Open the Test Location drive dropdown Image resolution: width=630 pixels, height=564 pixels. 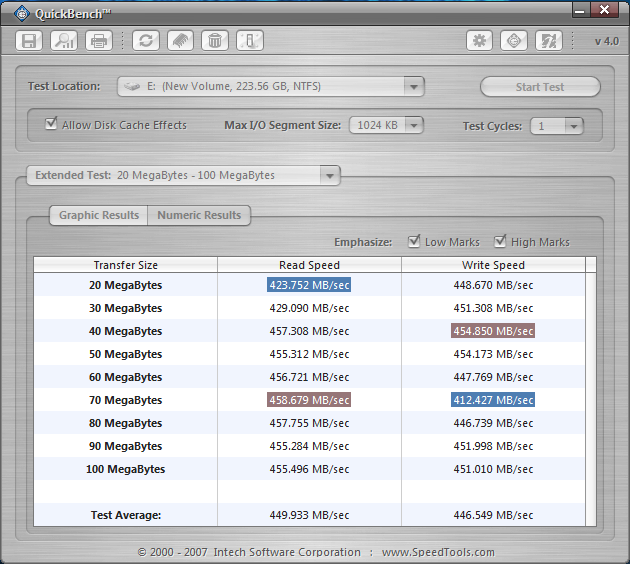pyautogui.click(x=414, y=87)
